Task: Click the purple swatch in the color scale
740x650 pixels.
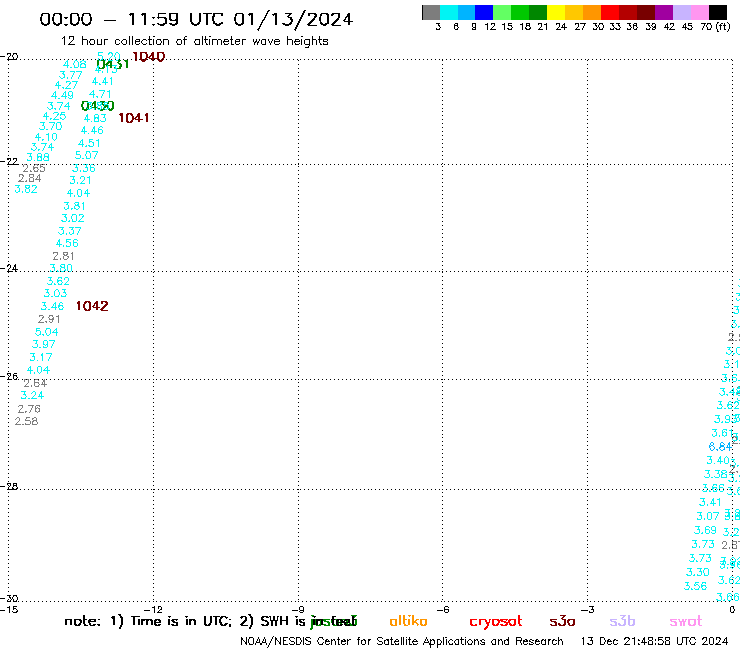Action: (x=664, y=12)
